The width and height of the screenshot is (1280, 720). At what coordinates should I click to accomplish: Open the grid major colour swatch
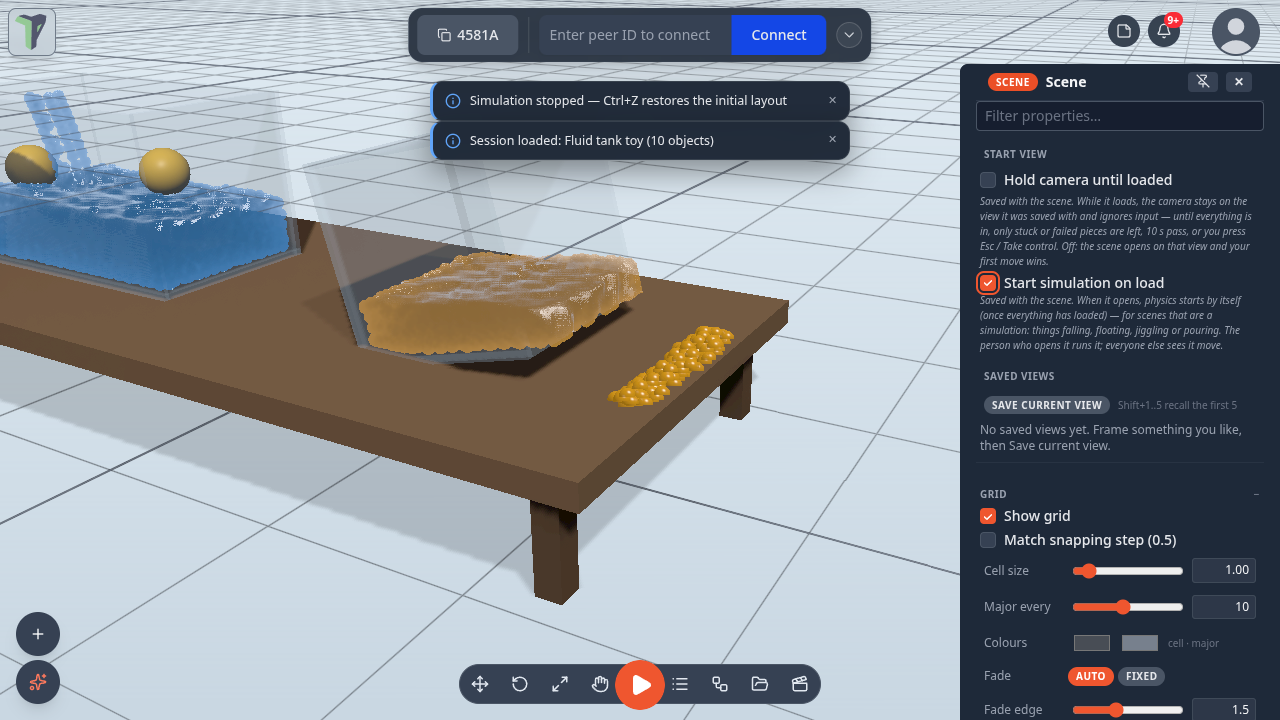(1140, 643)
